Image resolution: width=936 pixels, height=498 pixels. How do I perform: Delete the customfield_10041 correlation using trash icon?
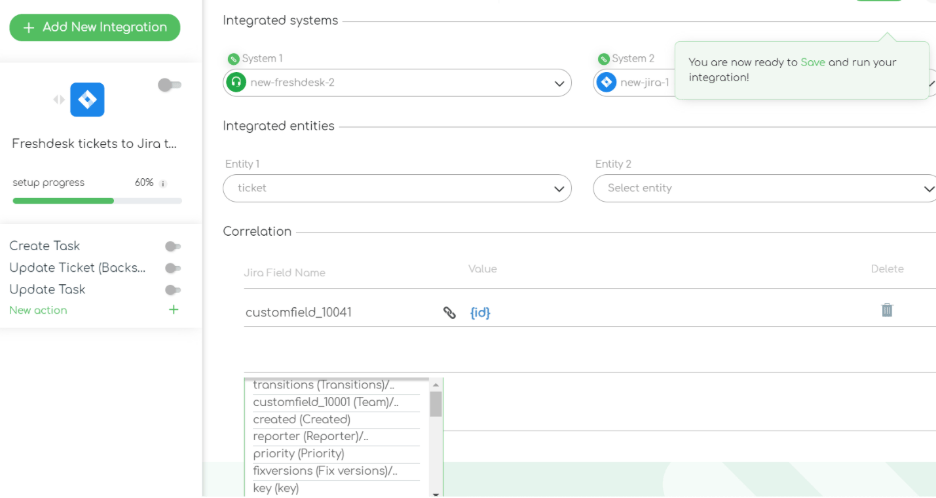coord(887,310)
